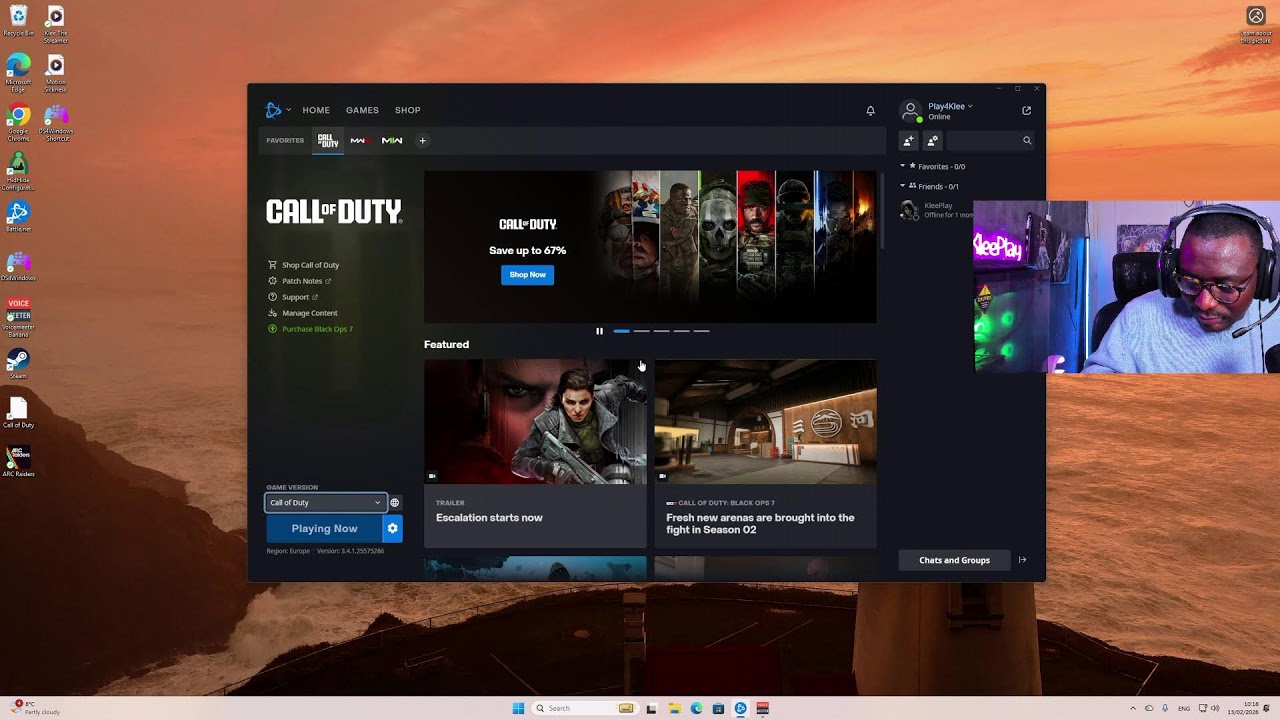Image resolution: width=1280 pixels, height=720 pixels.
Task: Jump to the third carousel slide
Action: click(x=661, y=331)
